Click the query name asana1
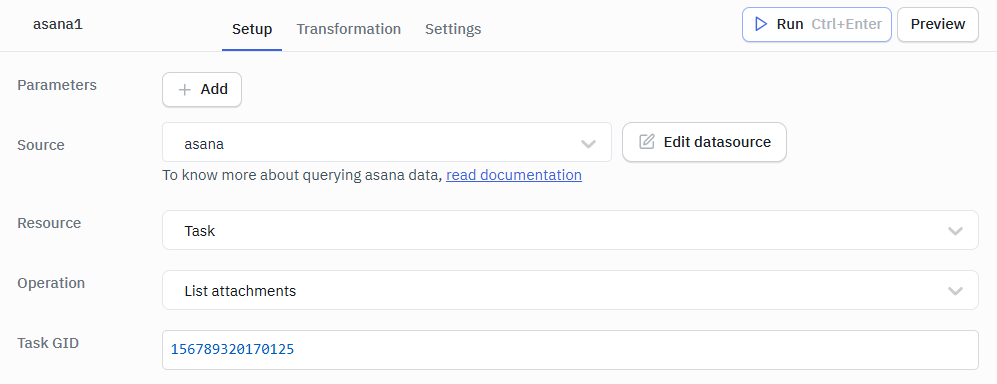 [58, 25]
